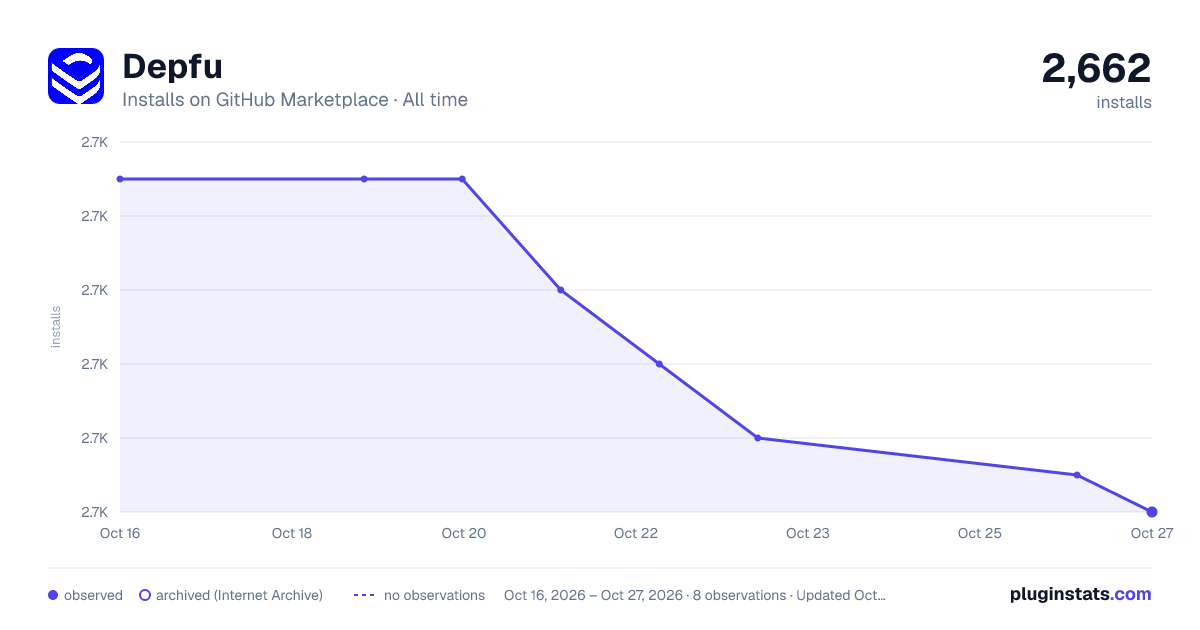Select the data point between Oct 18 and Oct 20
This screenshot has height=630, width=1200.
click(x=364, y=179)
